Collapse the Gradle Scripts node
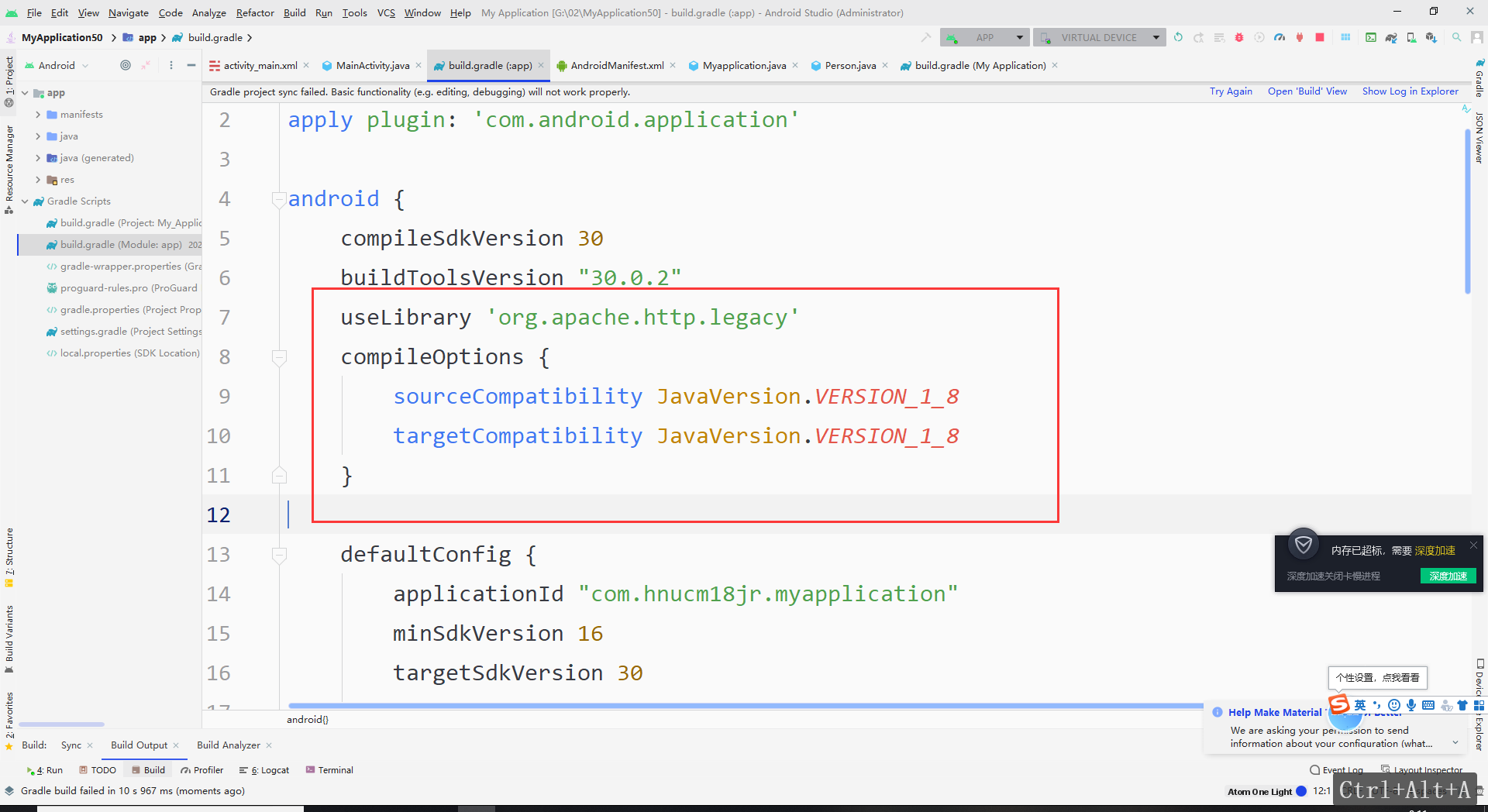1488x812 pixels. 25,201
